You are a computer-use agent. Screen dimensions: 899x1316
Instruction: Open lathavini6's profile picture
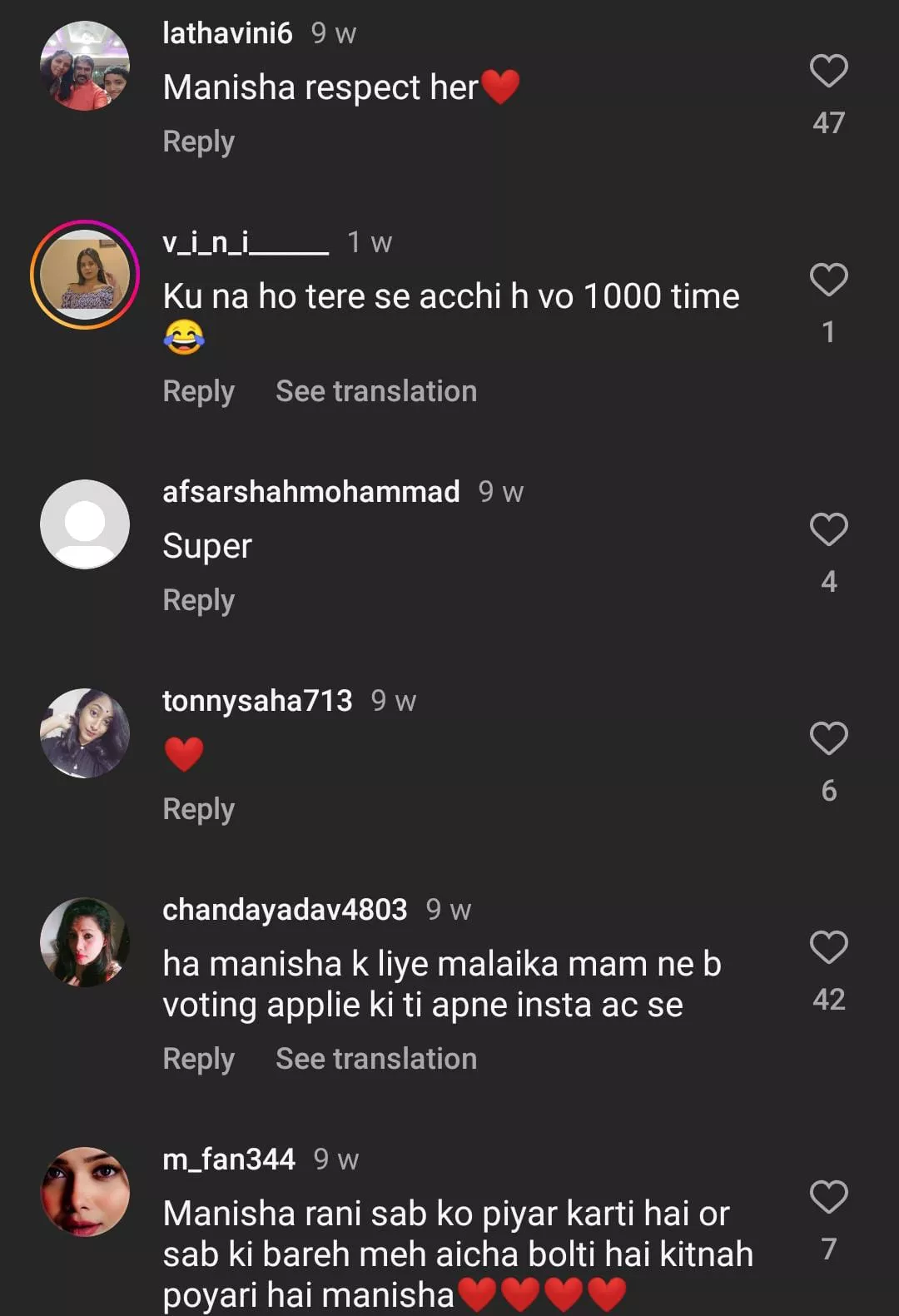(x=85, y=67)
